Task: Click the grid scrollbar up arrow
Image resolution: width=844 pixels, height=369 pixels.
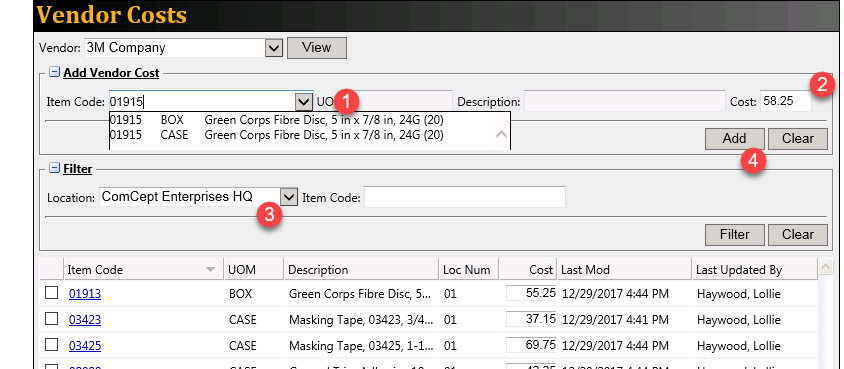Action: (x=825, y=266)
